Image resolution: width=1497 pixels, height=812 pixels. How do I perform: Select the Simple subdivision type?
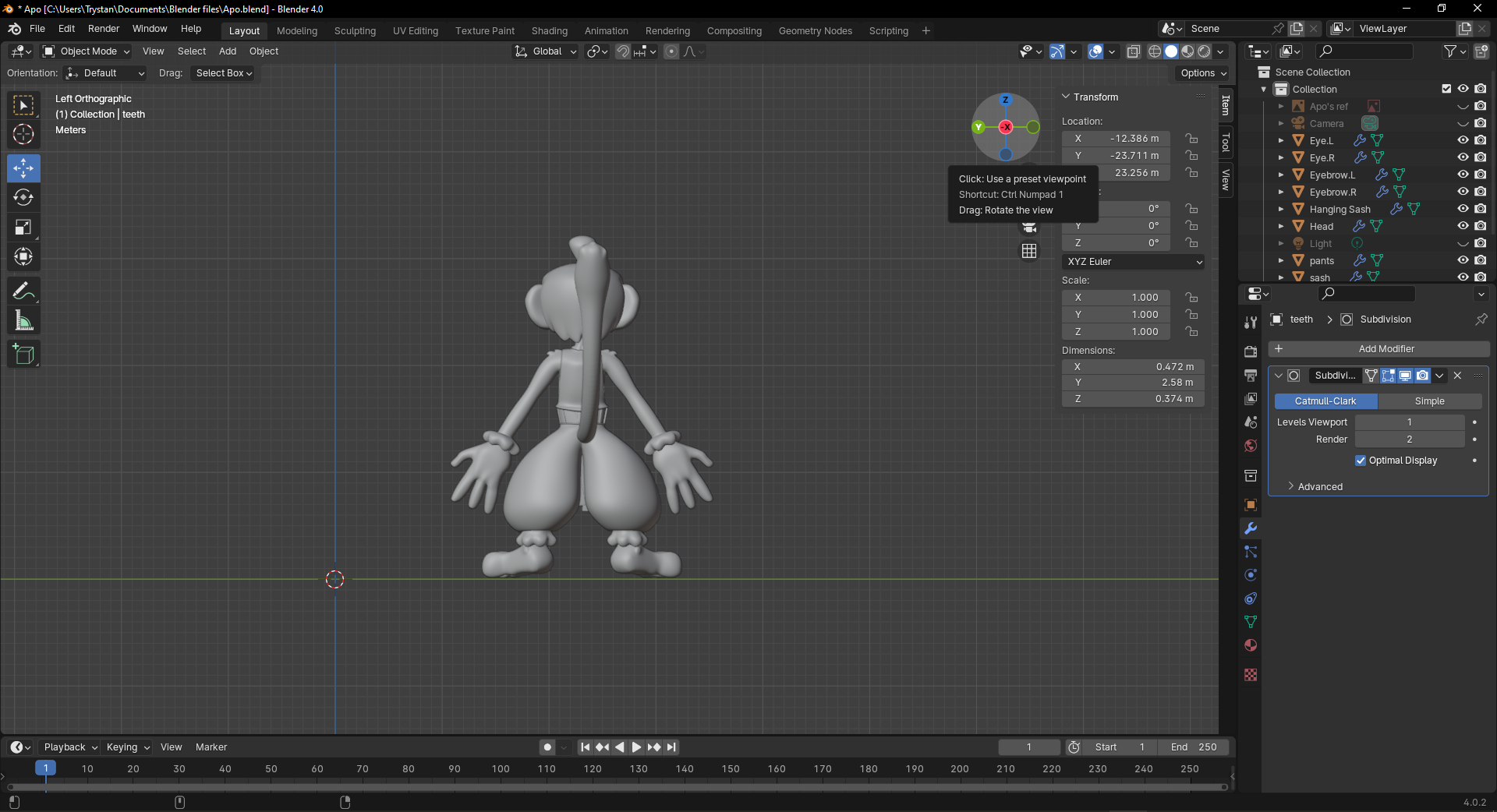tap(1429, 401)
